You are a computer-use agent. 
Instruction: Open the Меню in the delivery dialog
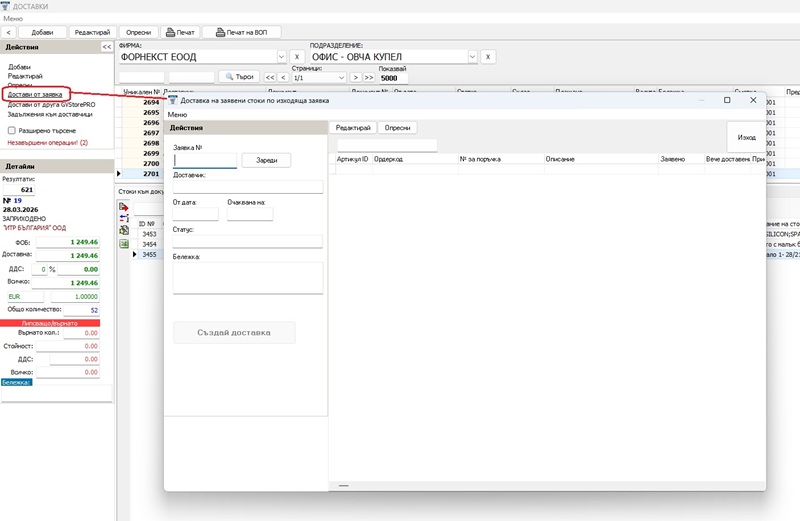click(x=177, y=115)
